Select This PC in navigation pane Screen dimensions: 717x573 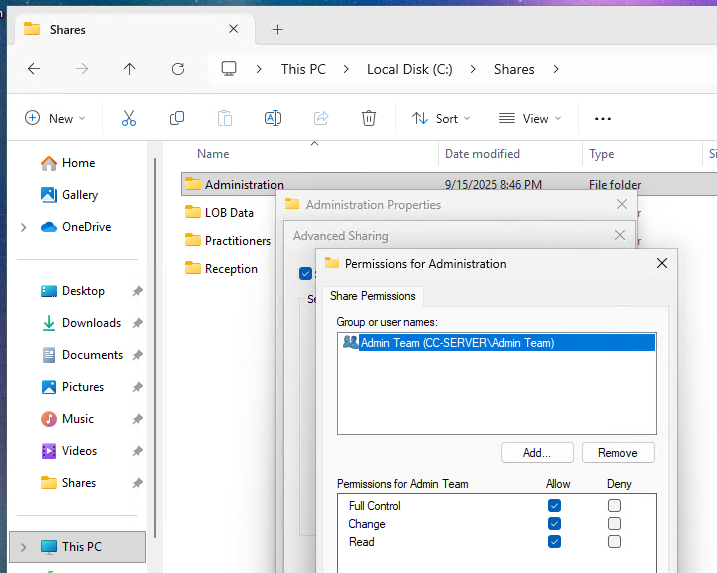[77, 547]
